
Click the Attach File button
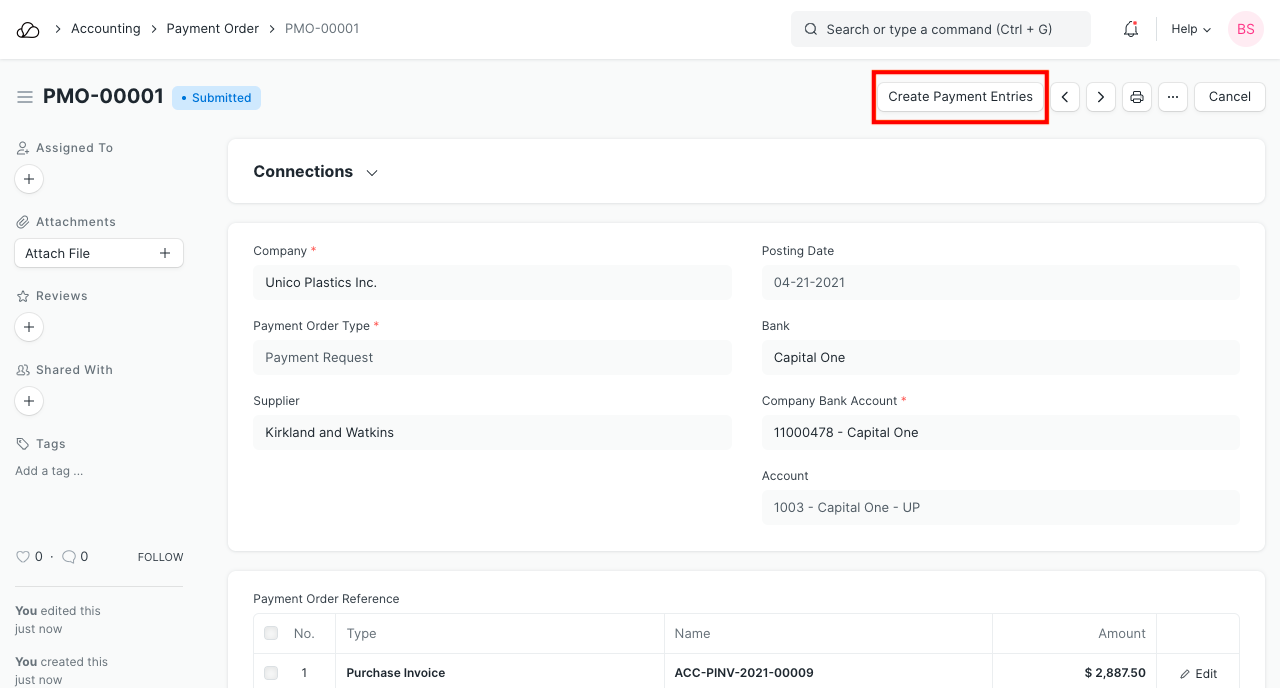(x=98, y=253)
